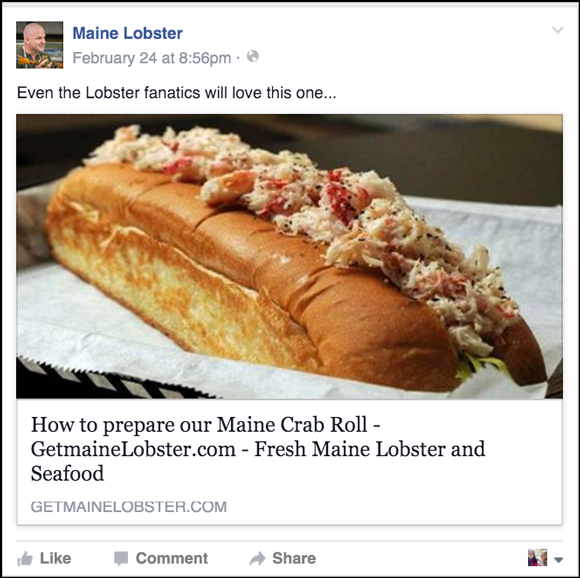
Task: Open Maine Lobster profile picture
Action: click(x=40, y=45)
